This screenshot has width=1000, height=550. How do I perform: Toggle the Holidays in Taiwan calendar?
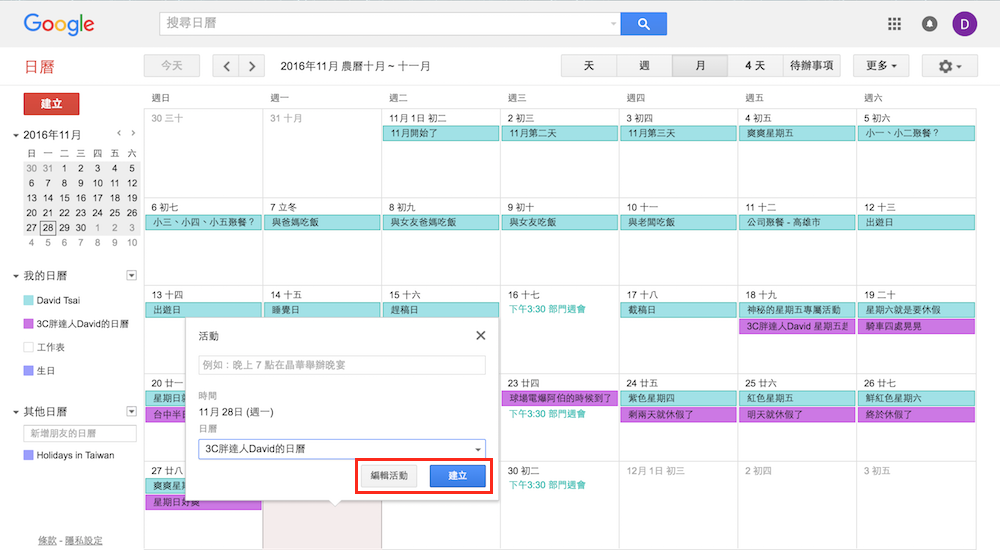[28, 455]
